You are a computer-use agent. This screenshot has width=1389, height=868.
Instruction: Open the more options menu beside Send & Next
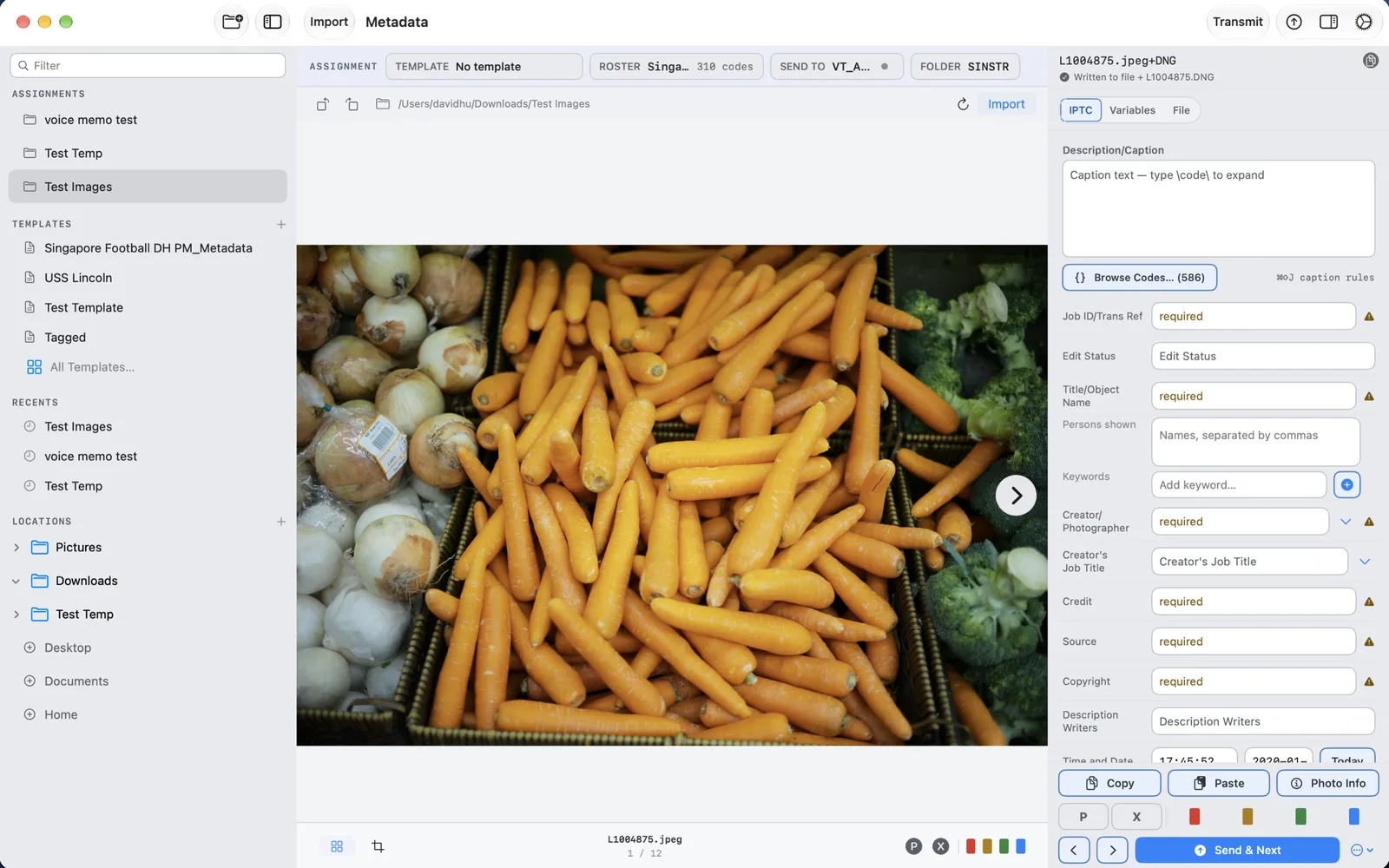pyautogui.click(x=1361, y=851)
